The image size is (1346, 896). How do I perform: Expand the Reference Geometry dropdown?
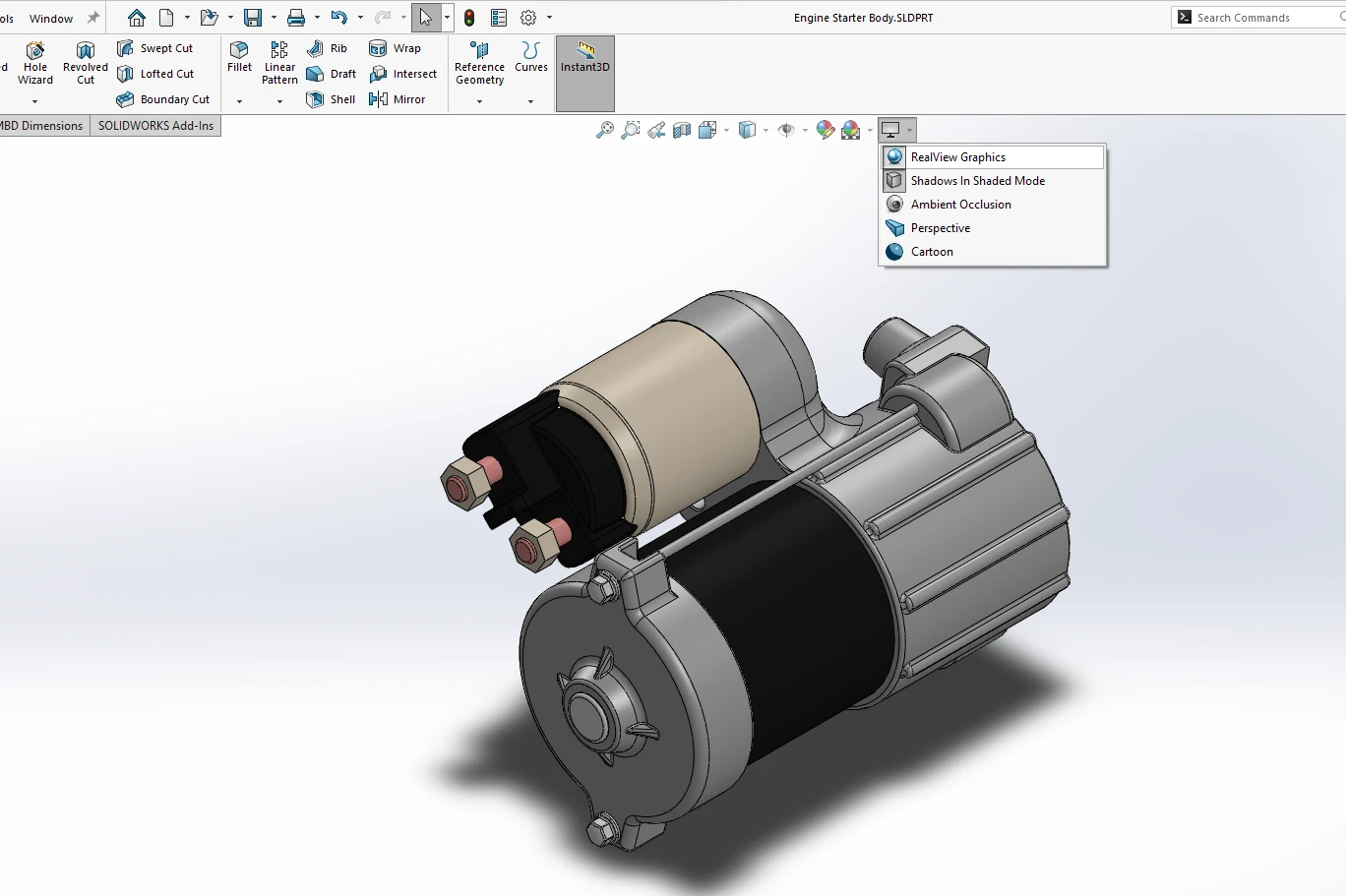point(479,101)
